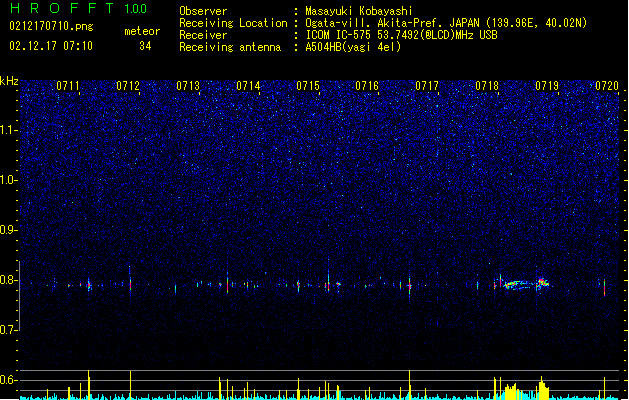Image resolution: width=629 pixels, height=400 pixels.
Task: Click the echo burst below 0717 marker
Action: 410,286
